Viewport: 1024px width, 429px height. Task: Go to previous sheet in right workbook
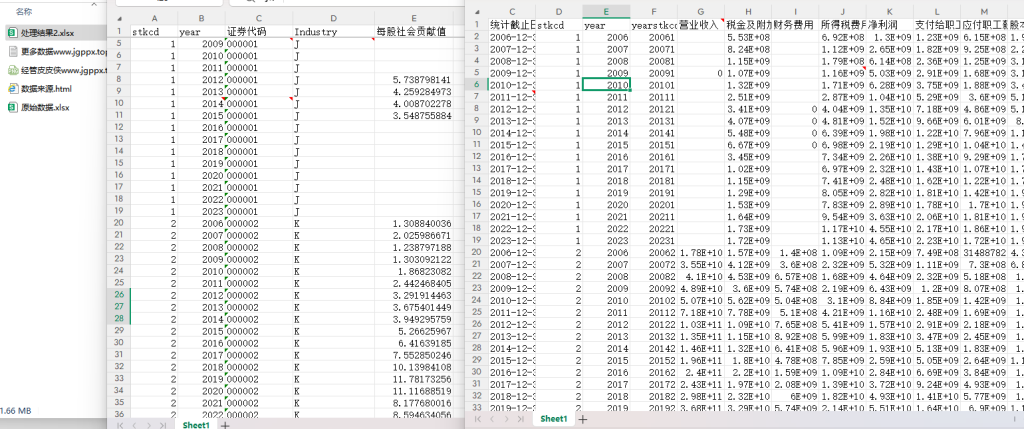tap(493, 419)
